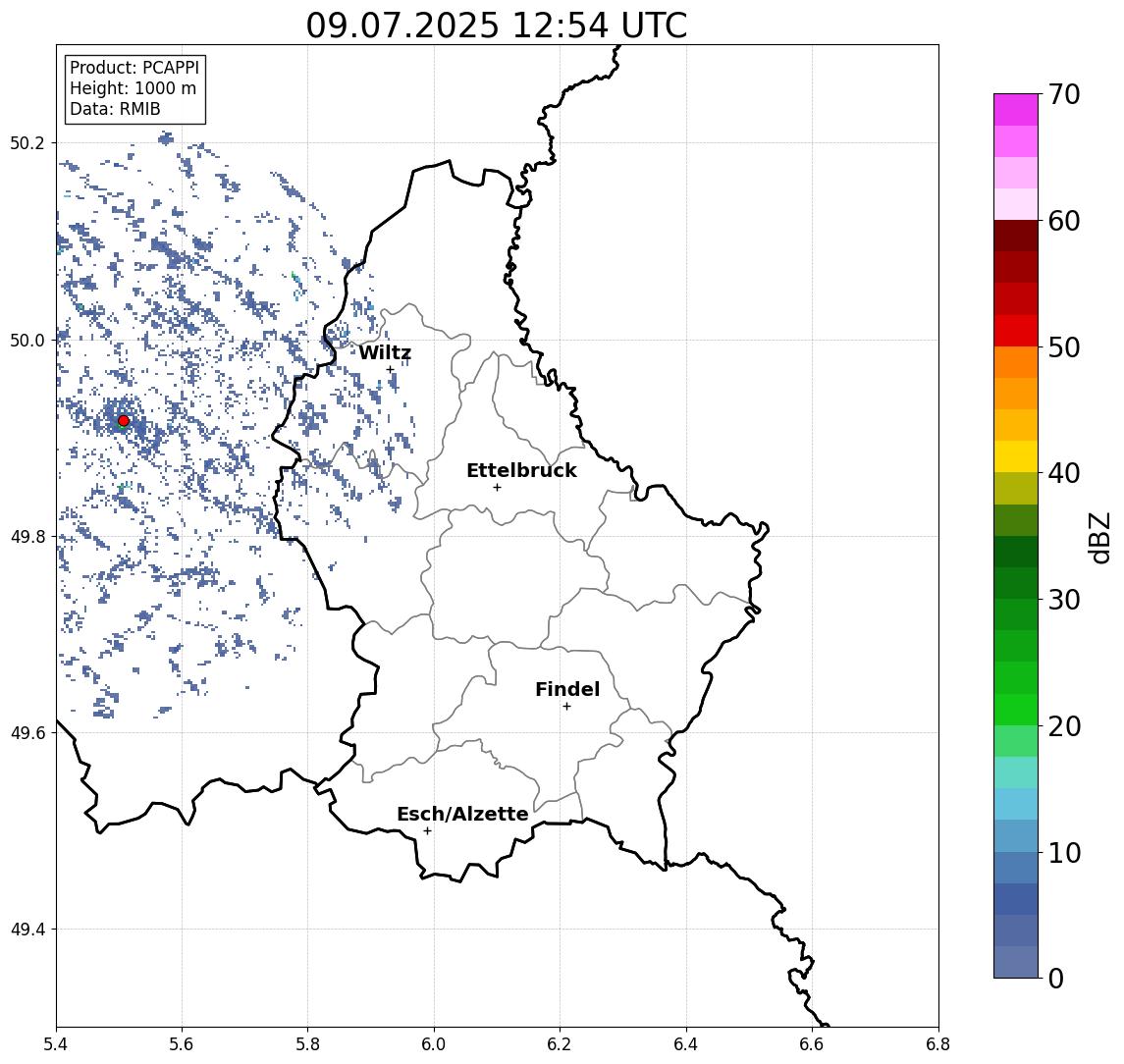Viewport: 1124px width, 1064px height.
Task: Click the 30 tick label on colorbar
Action: coord(1064,600)
